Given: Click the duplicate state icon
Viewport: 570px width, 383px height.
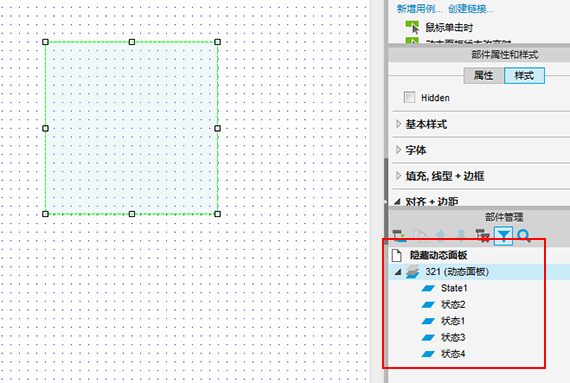Looking at the screenshot, I should point(420,236).
